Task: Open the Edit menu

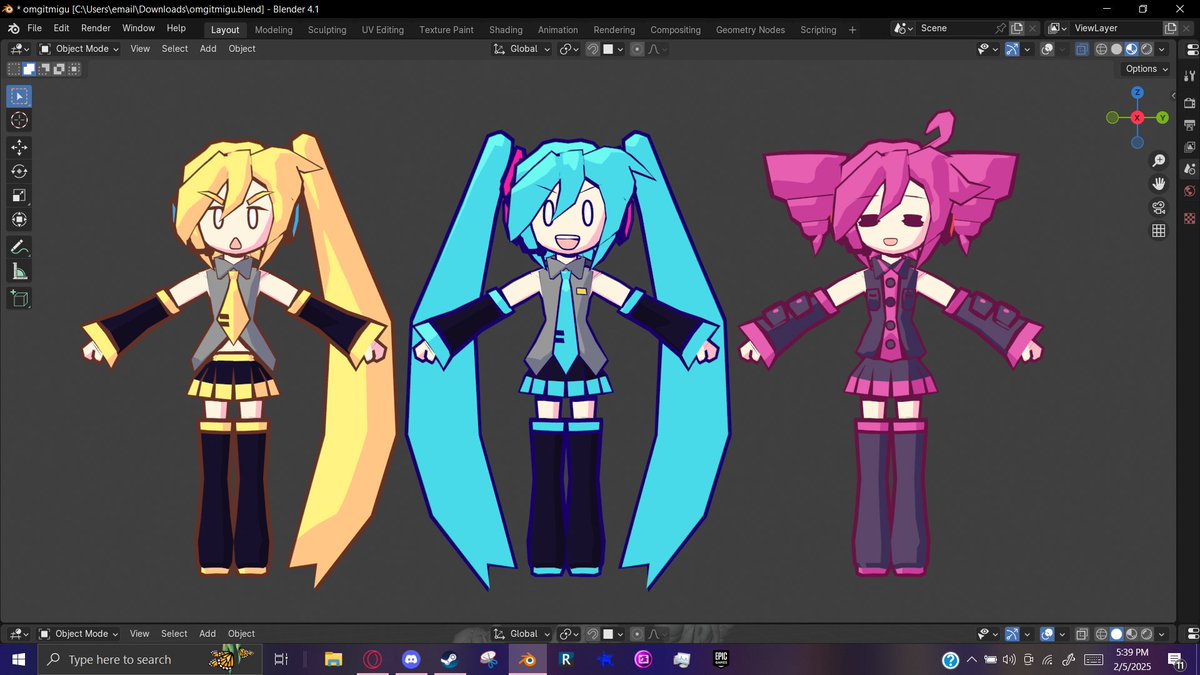Action: pyautogui.click(x=62, y=28)
